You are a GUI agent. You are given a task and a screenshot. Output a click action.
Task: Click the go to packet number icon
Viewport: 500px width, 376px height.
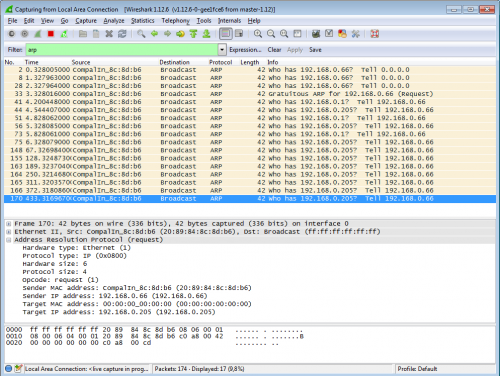pyautogui.click(x=180, y=34)
